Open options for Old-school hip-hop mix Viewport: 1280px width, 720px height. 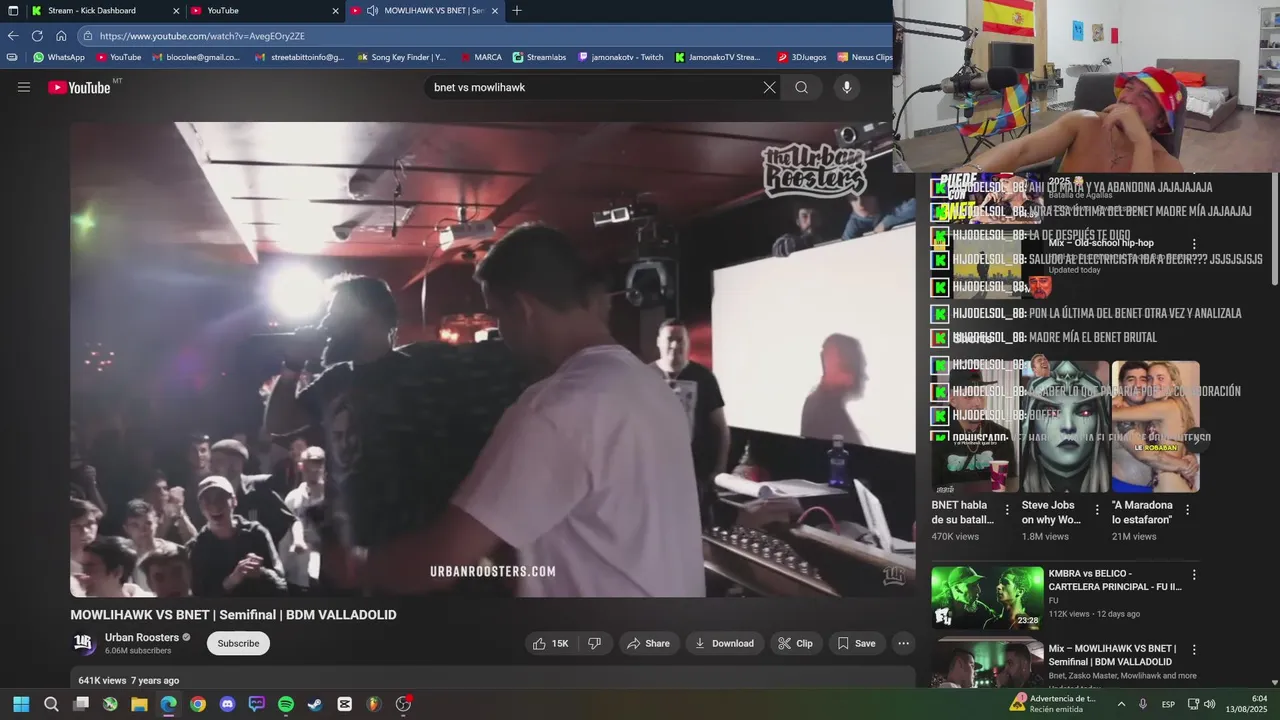click(1194, 243)
